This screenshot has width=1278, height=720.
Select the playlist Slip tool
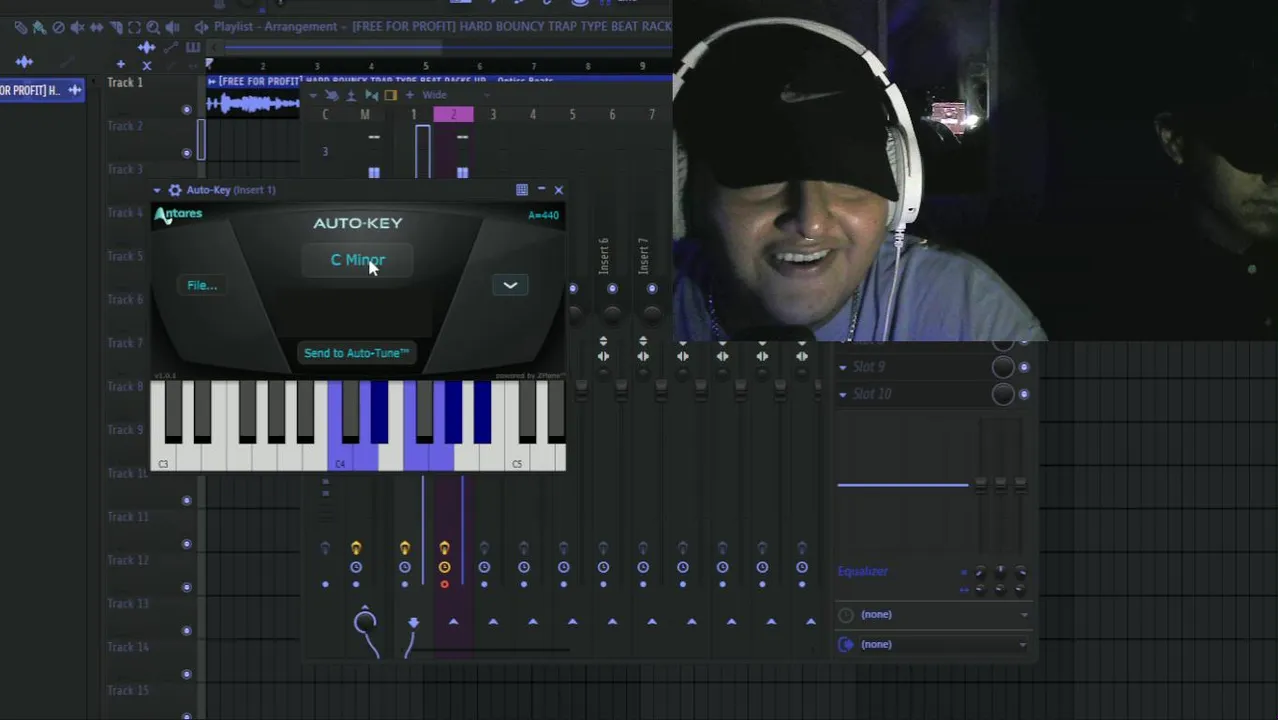tap(96, 27)
